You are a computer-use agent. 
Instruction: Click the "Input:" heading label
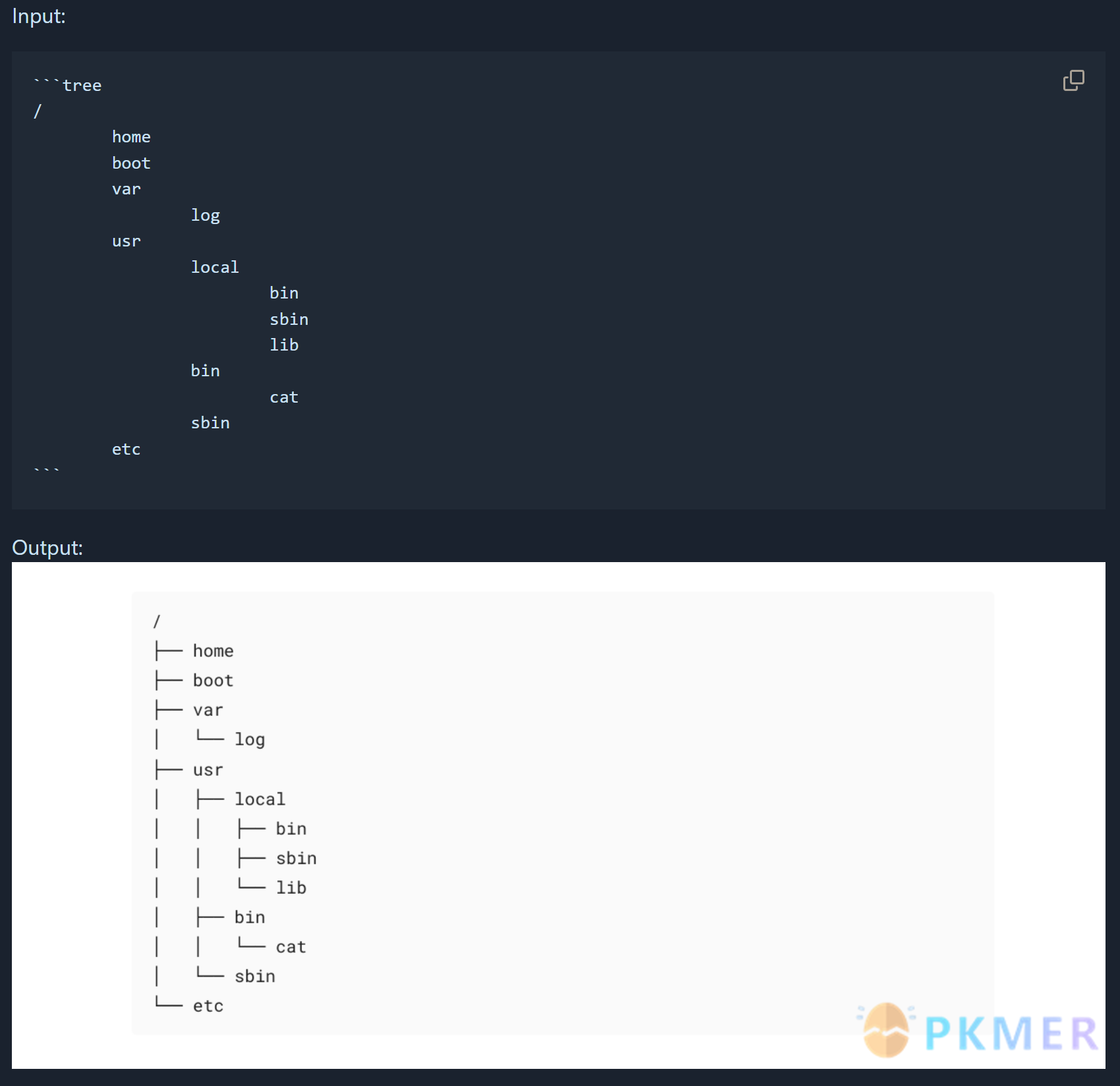pos(39,16)
